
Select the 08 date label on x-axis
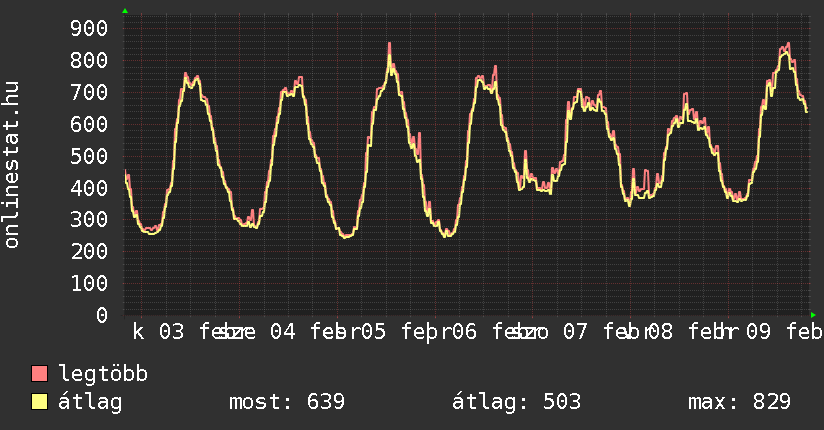pyautogui.click(x=660, y=331)
